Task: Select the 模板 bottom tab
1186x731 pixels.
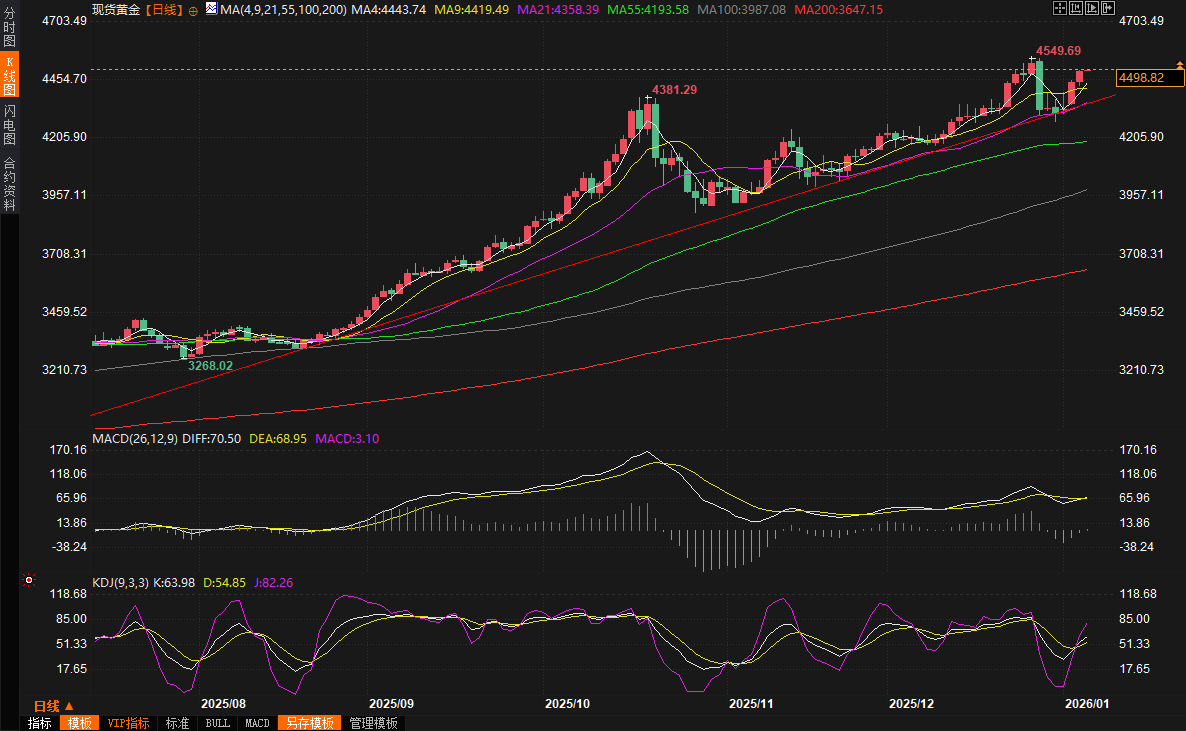Action: (x=79, y=723)
